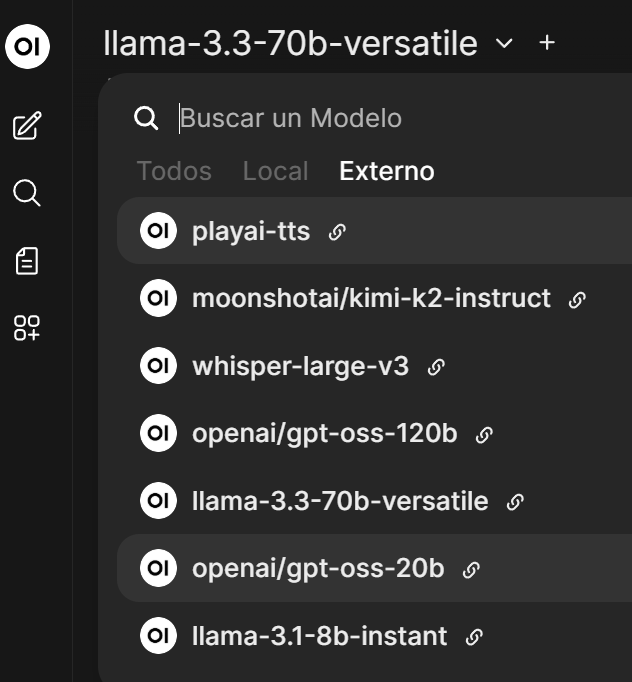
Task: Select the whisper-large-v3 model
Action: tap(300, 366)
